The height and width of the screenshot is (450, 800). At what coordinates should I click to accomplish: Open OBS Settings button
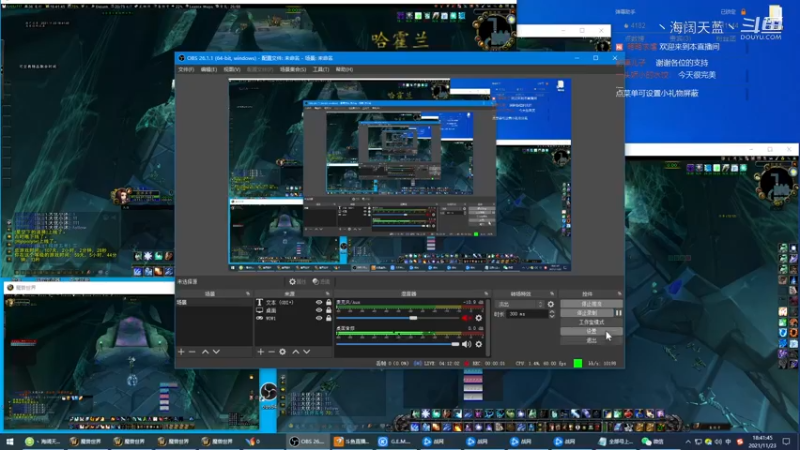pyautogui.click(x=591, y=331)
